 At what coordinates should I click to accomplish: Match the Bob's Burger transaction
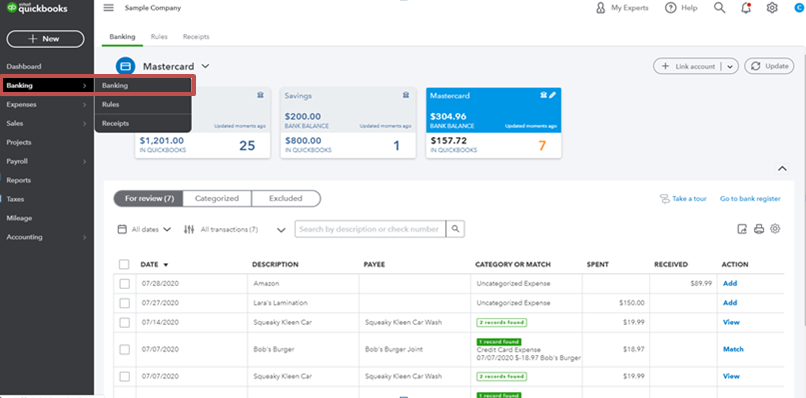coord(733,349)
